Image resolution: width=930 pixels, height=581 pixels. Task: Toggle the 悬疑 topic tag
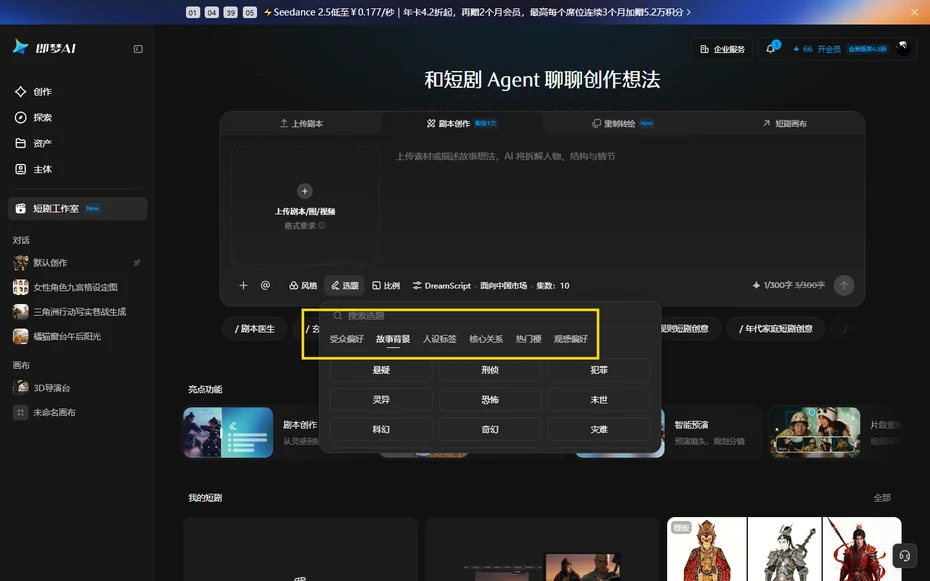tap(381, 370)
